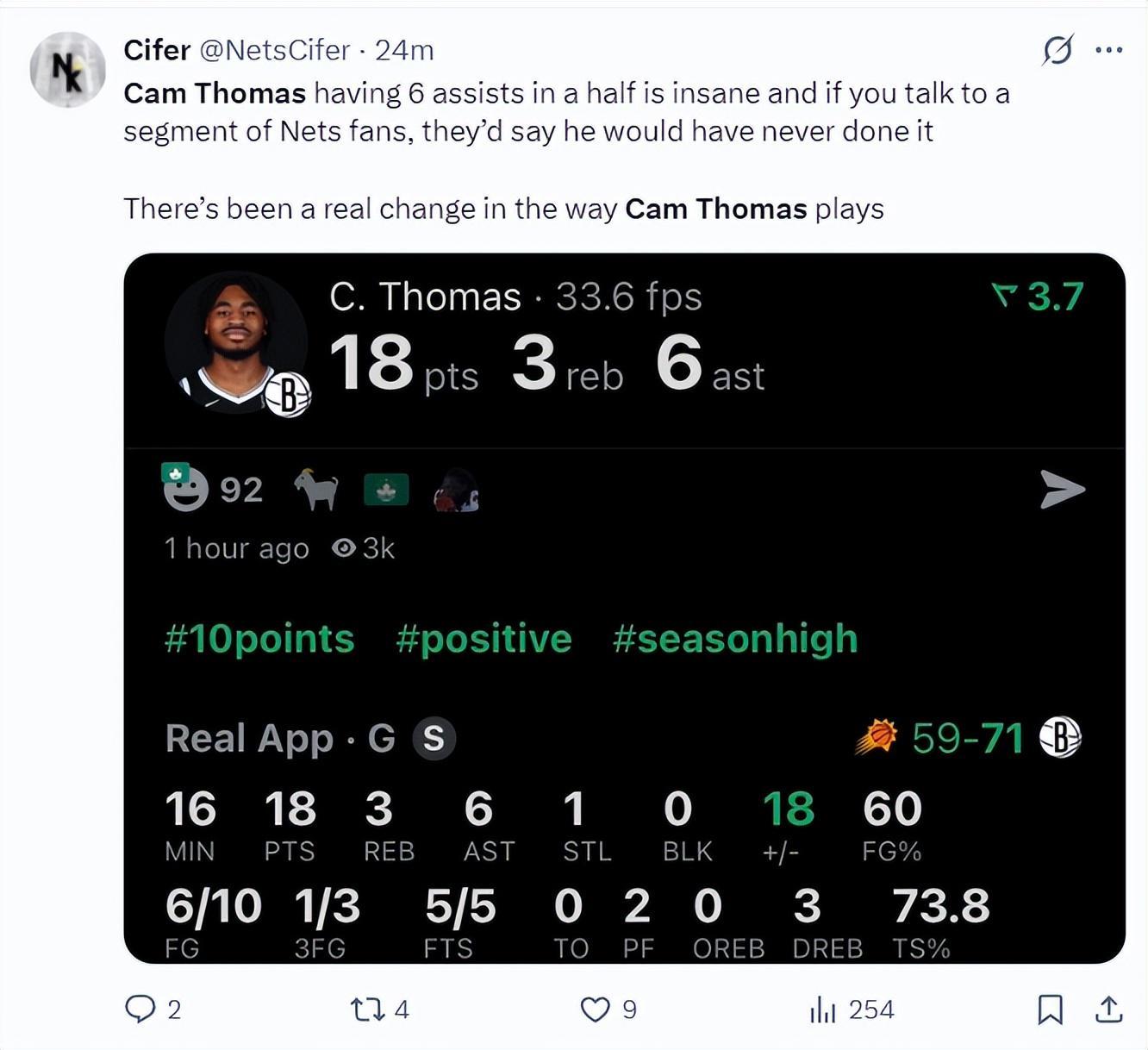Image resolution: width=1148 pixels, height=1050 pixels.
Task: Open tweet view analytics icon
Action: pyautogui.click(x=823, y=1009)
